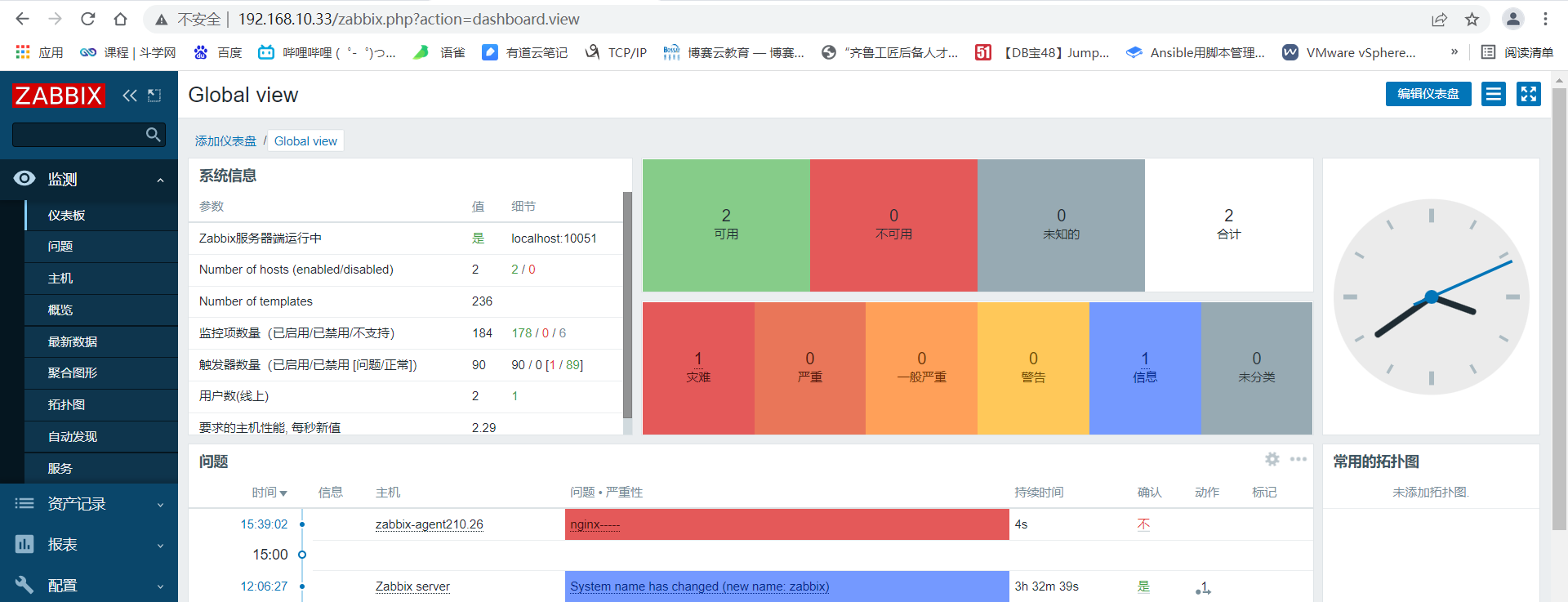Click the browser forward arrow
The height and width of the screenshot is (602, 1568).
tap(55, 19)
